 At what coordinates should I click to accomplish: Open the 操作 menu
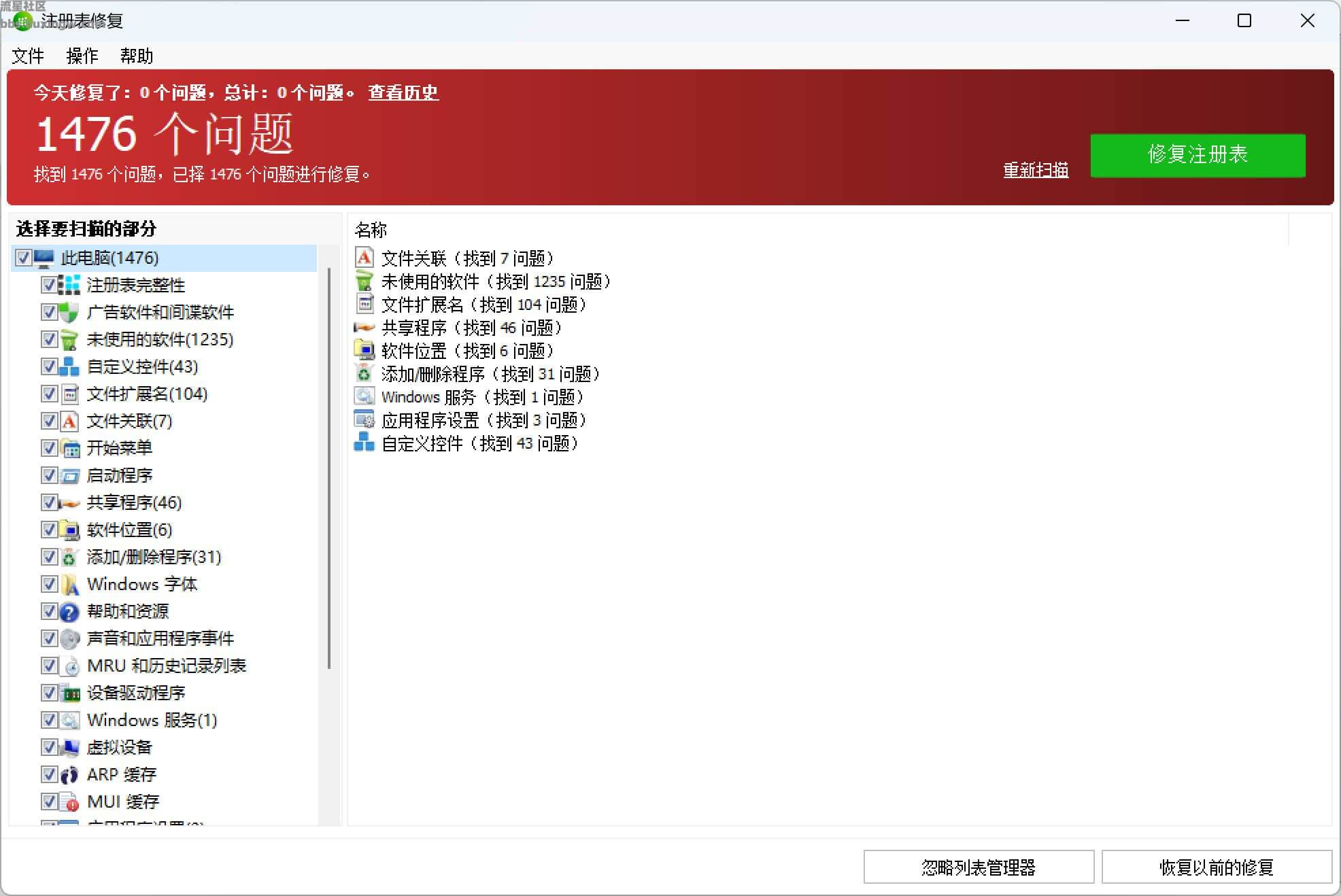82,56
